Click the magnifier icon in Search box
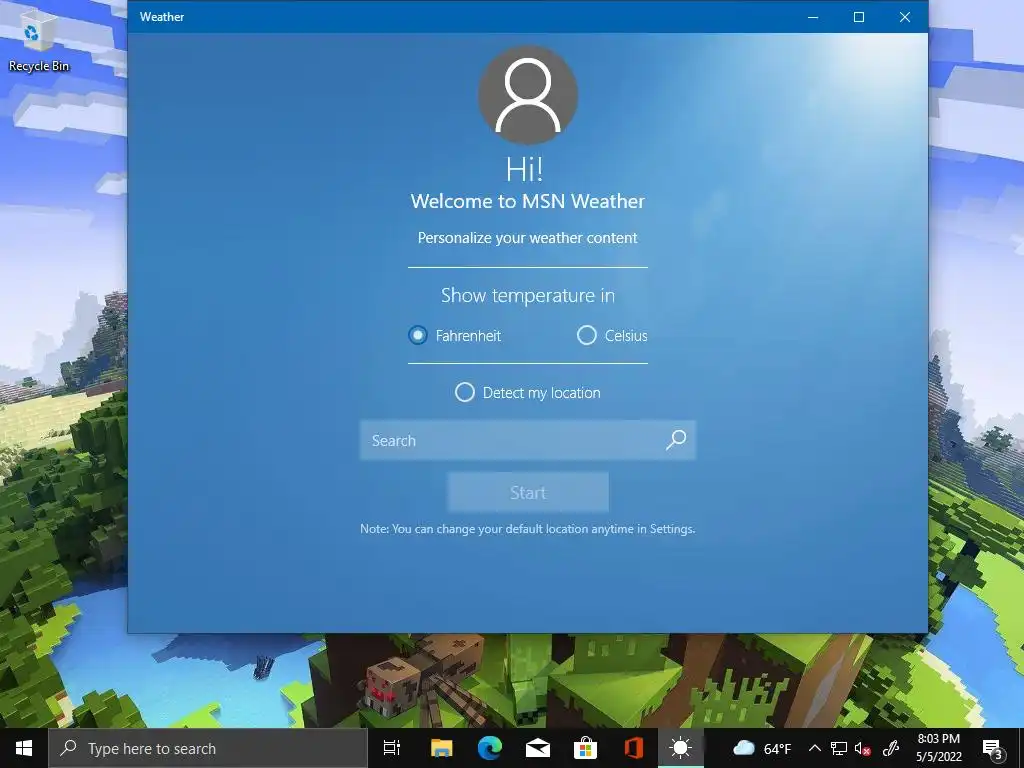The width and height of the screenshot is (1024, 768). (x=676, y=440)
